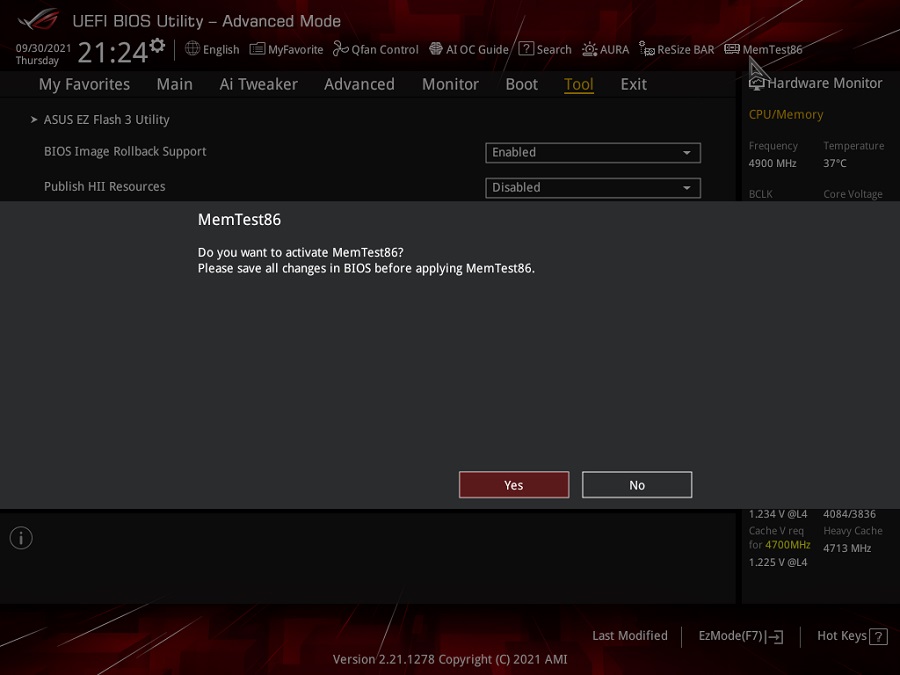Switch to EzMode arrow icon
This screenshot has height=675, width=900.
(774, 637)
